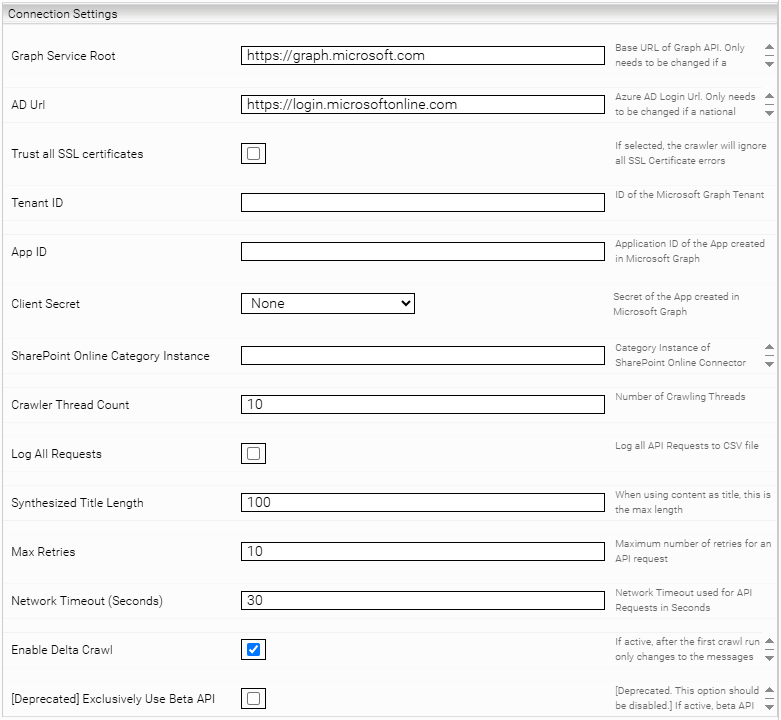781x720 pixels.
Task: Click the AD Url input field
Action: (x=422, y=105)
